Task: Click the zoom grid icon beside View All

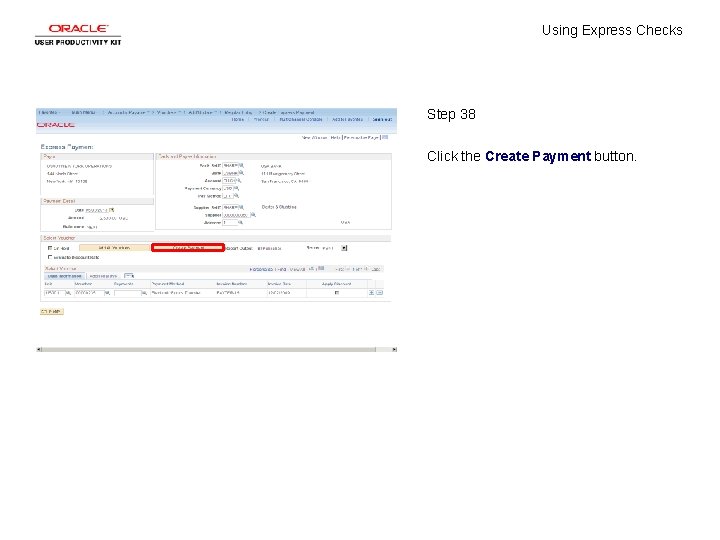Action: tap(312, 269)
